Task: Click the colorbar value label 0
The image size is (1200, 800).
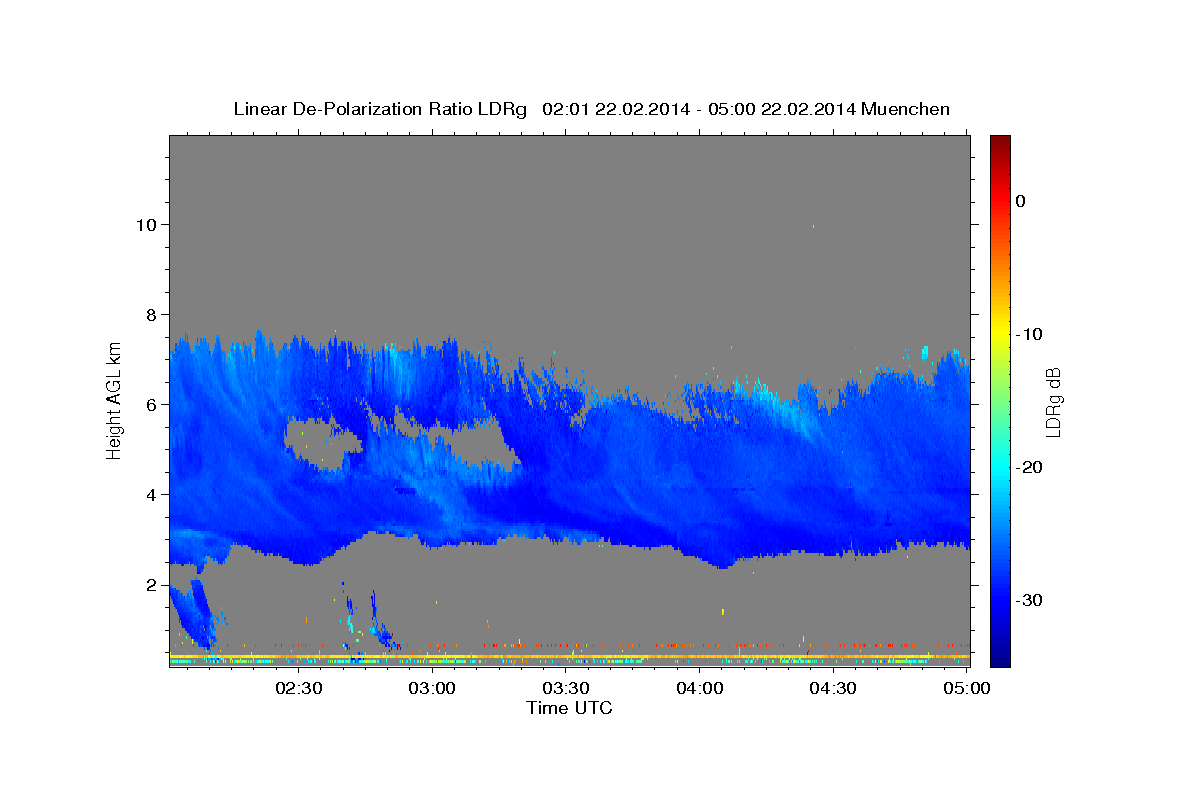Action: (x=1020, y=201)
